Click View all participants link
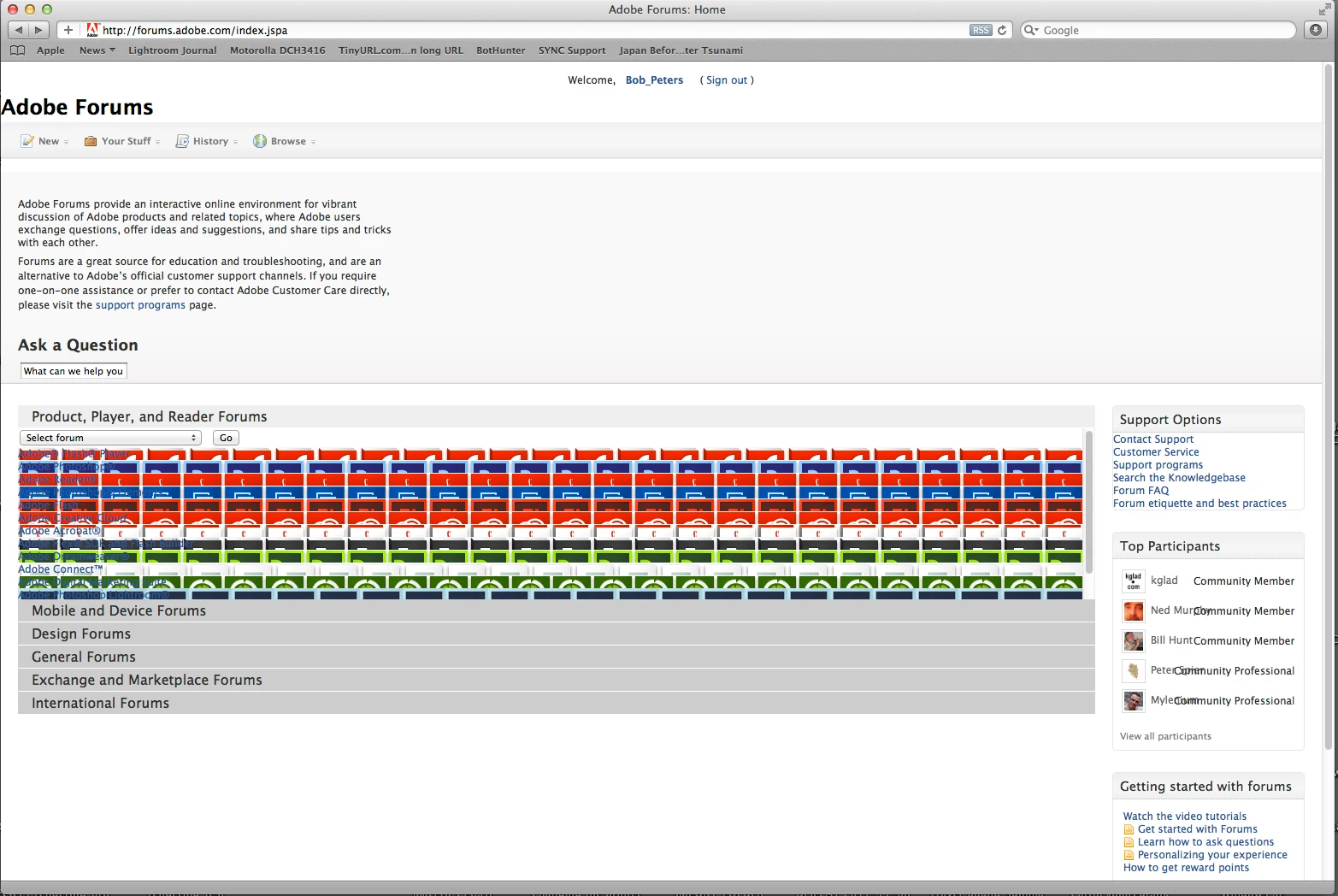Viewport: 1338px width, 896px height. coord(1165,736)
